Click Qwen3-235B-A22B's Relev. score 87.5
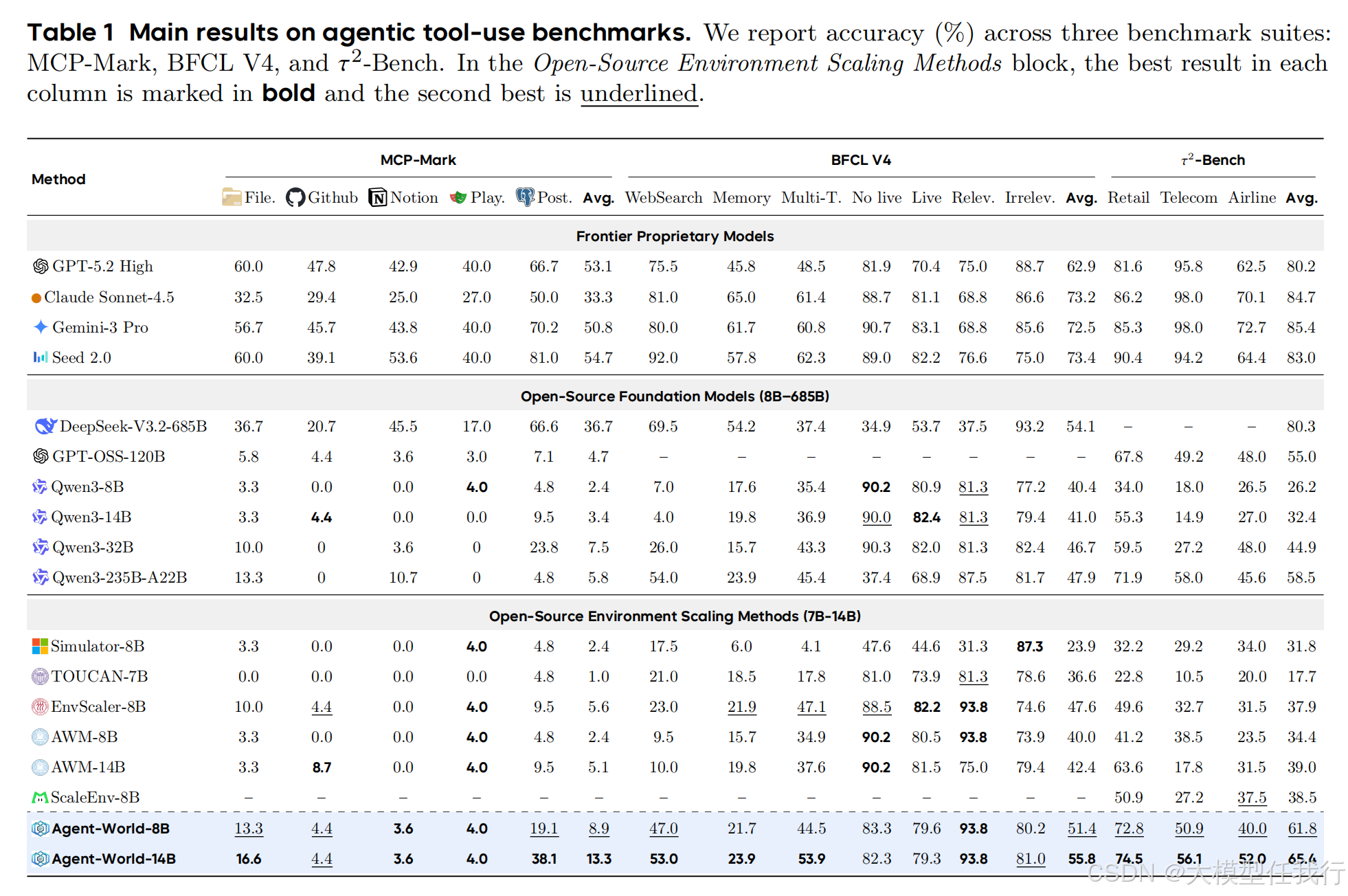Screen dimensions: 1348x896 pos(973,578)
